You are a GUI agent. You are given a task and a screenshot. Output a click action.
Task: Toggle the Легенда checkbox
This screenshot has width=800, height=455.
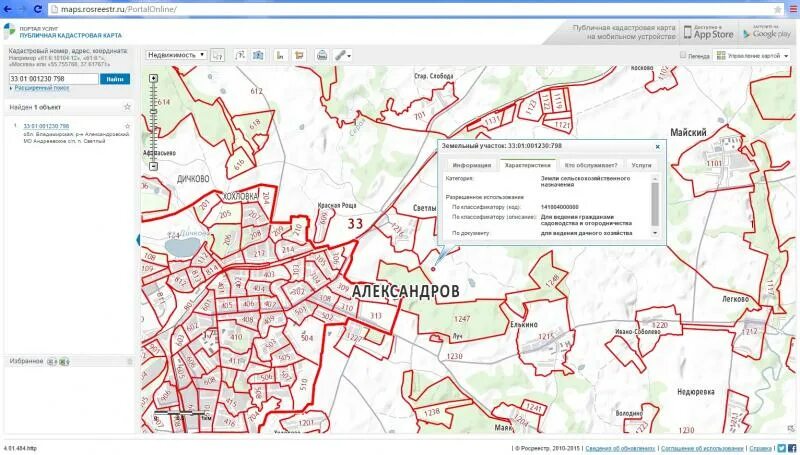(x=683, y=55)
